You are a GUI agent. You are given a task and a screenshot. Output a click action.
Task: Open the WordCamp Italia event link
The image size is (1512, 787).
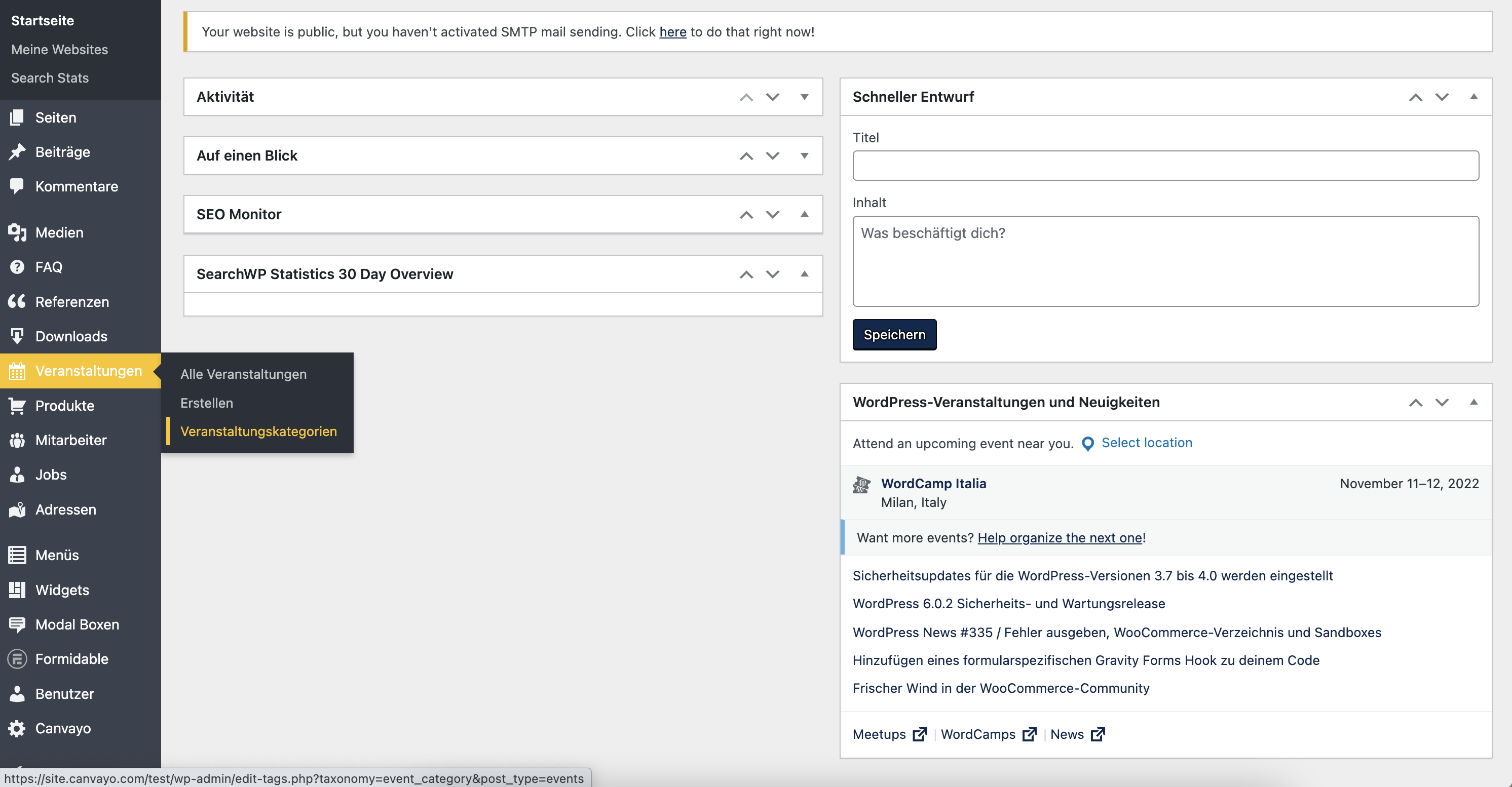[933, 483]
